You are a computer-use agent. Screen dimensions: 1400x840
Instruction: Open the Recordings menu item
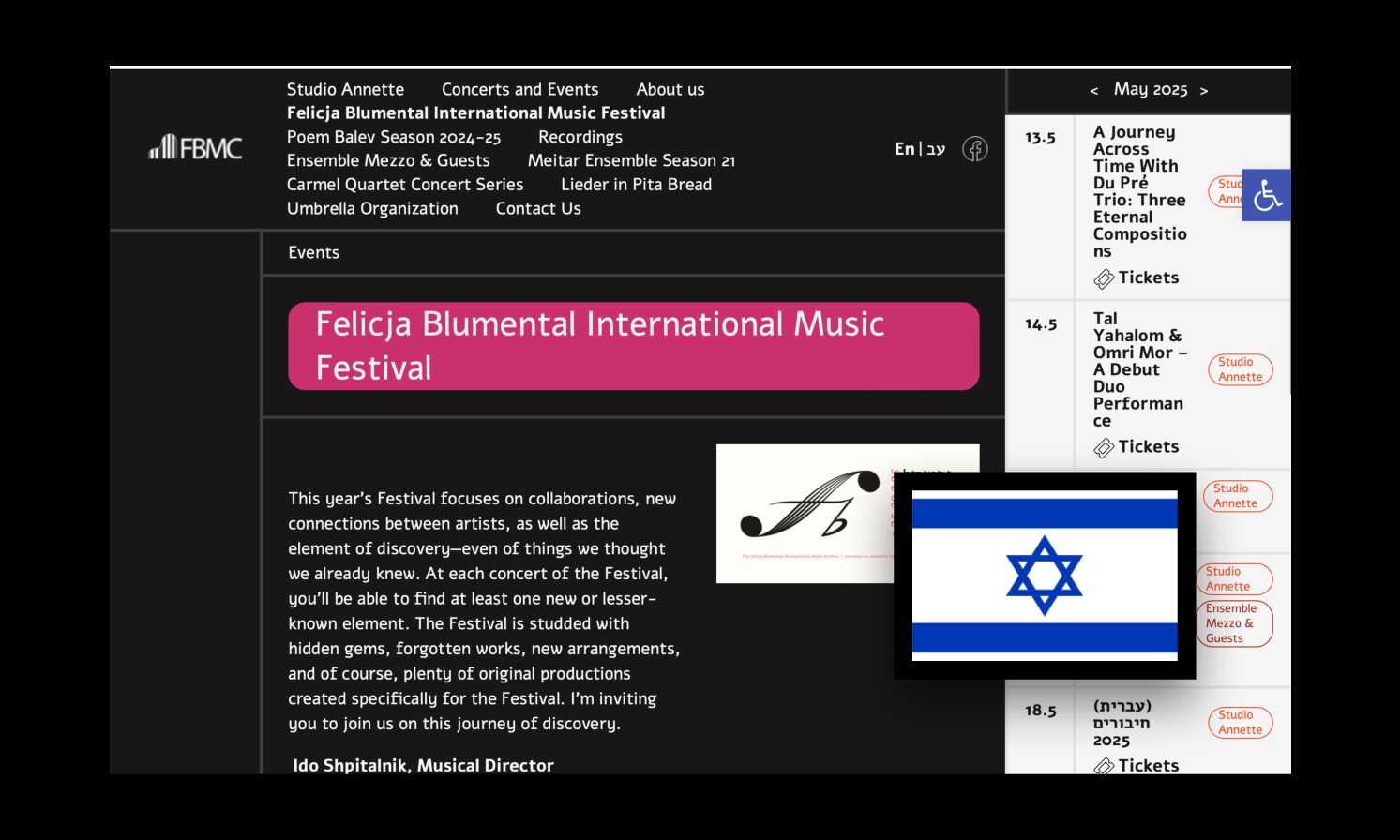tap(580, 137)
